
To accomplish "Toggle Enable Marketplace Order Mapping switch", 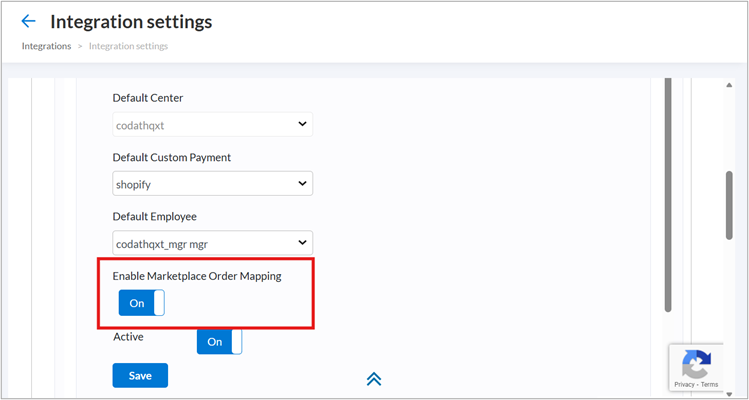I will [x=141, y=303].
